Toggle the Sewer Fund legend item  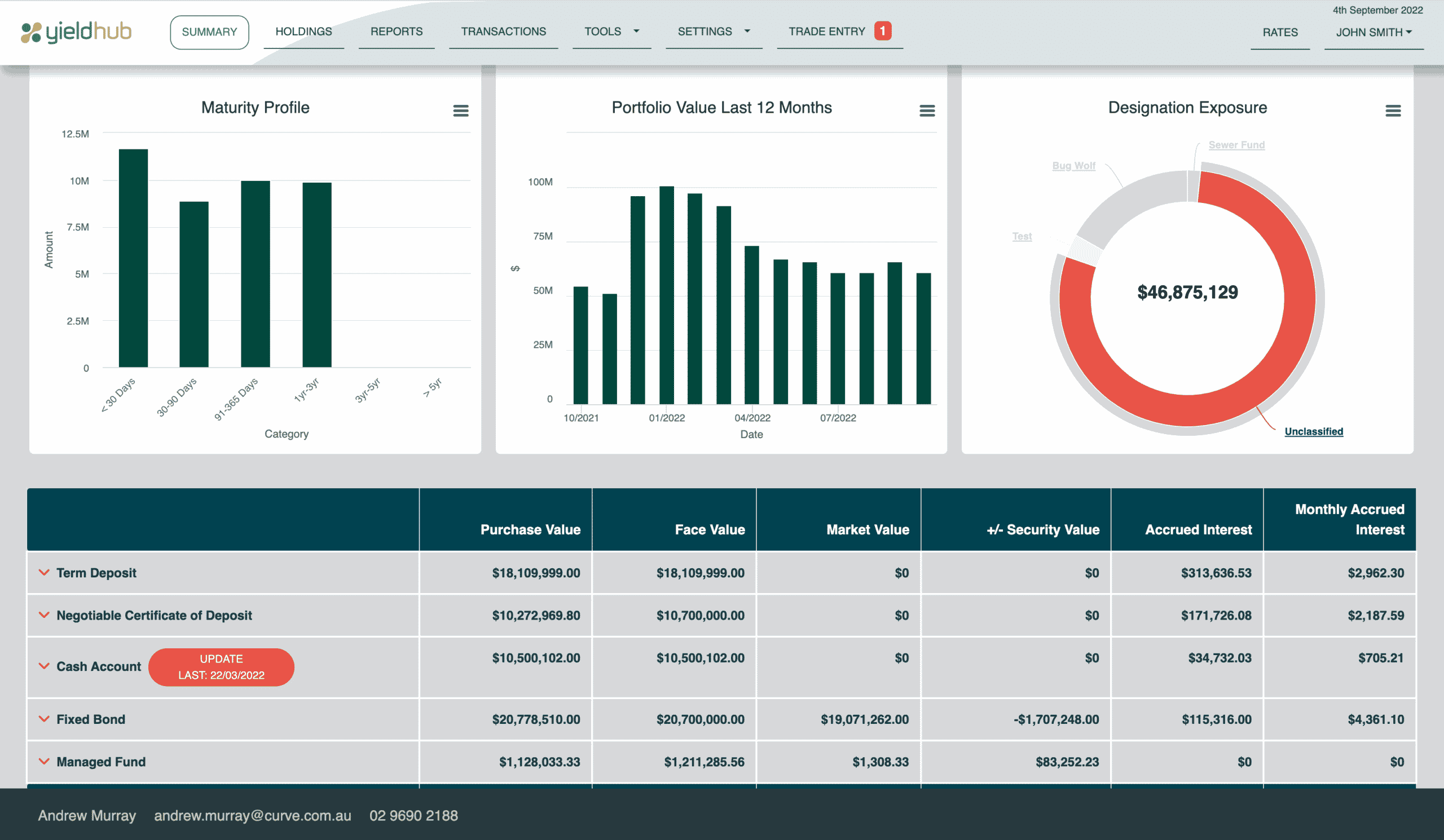coord(1236,145)
